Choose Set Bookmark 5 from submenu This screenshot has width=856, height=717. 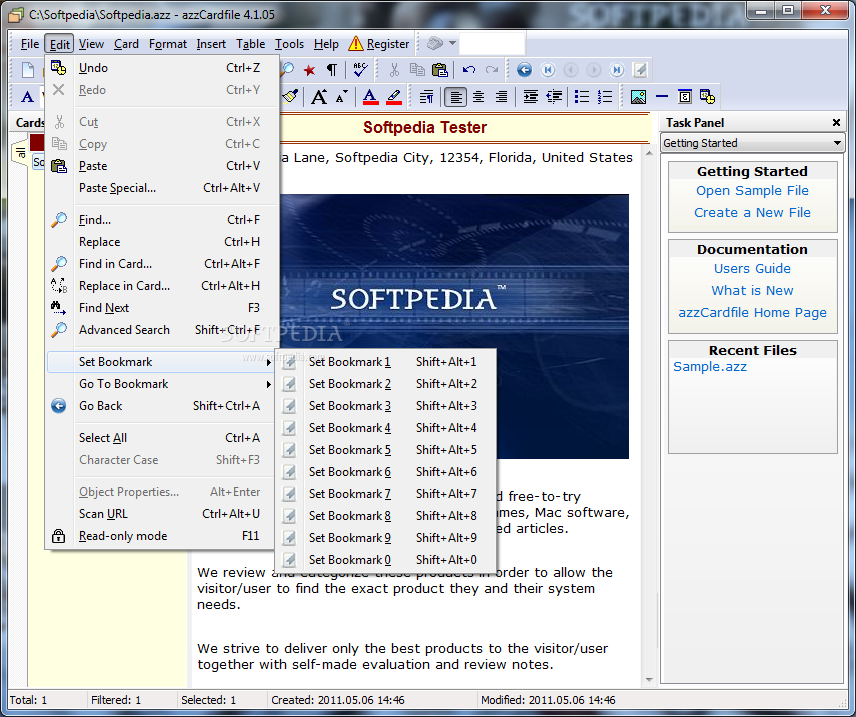tap(385, 450)
